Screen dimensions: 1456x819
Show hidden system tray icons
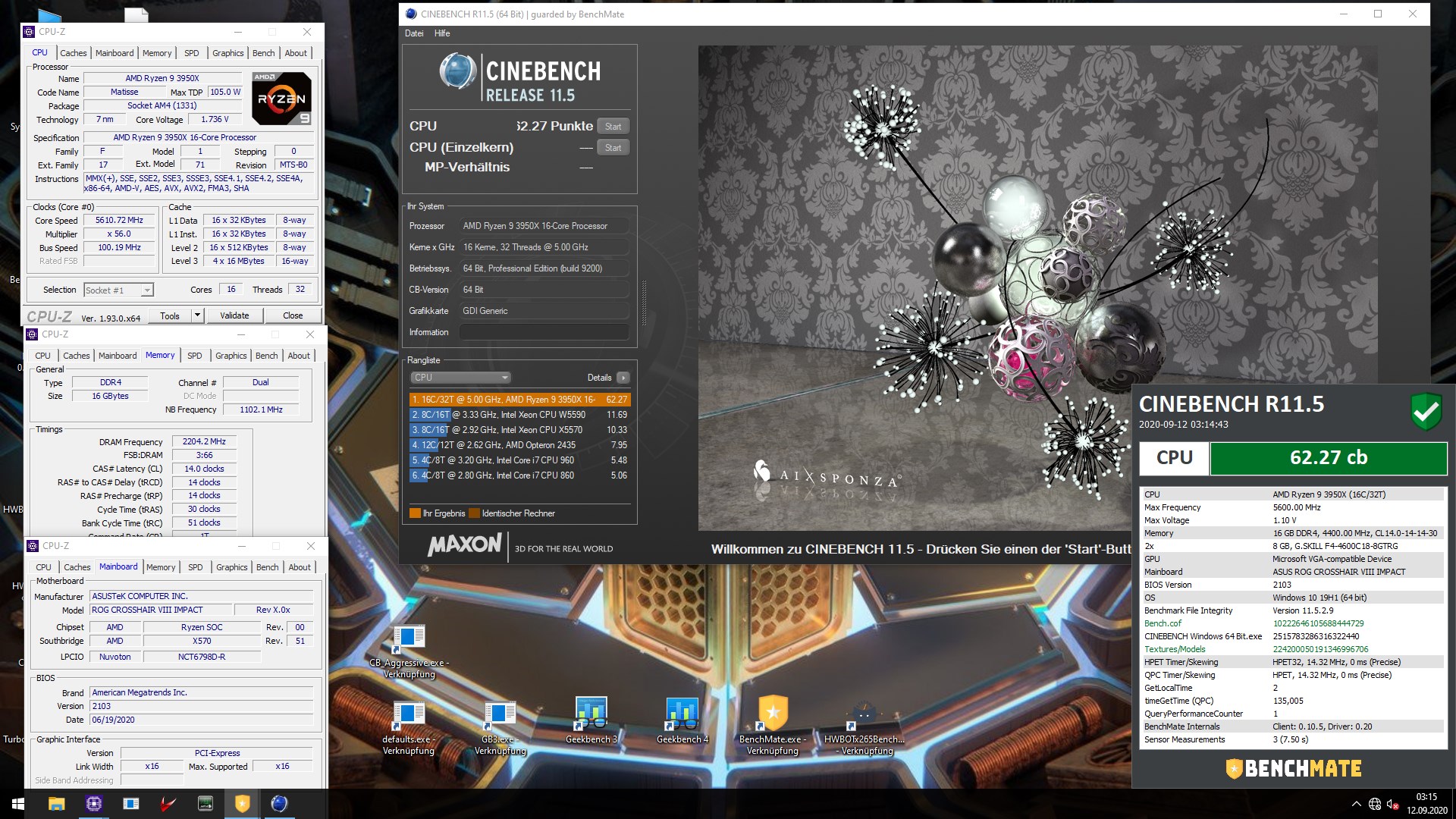click(1356, 804)
